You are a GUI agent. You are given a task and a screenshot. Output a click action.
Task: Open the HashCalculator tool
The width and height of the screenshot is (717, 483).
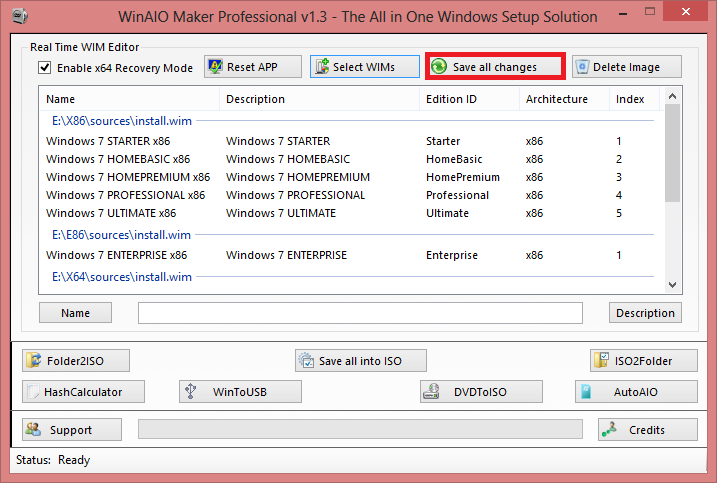tap(84, 392)
